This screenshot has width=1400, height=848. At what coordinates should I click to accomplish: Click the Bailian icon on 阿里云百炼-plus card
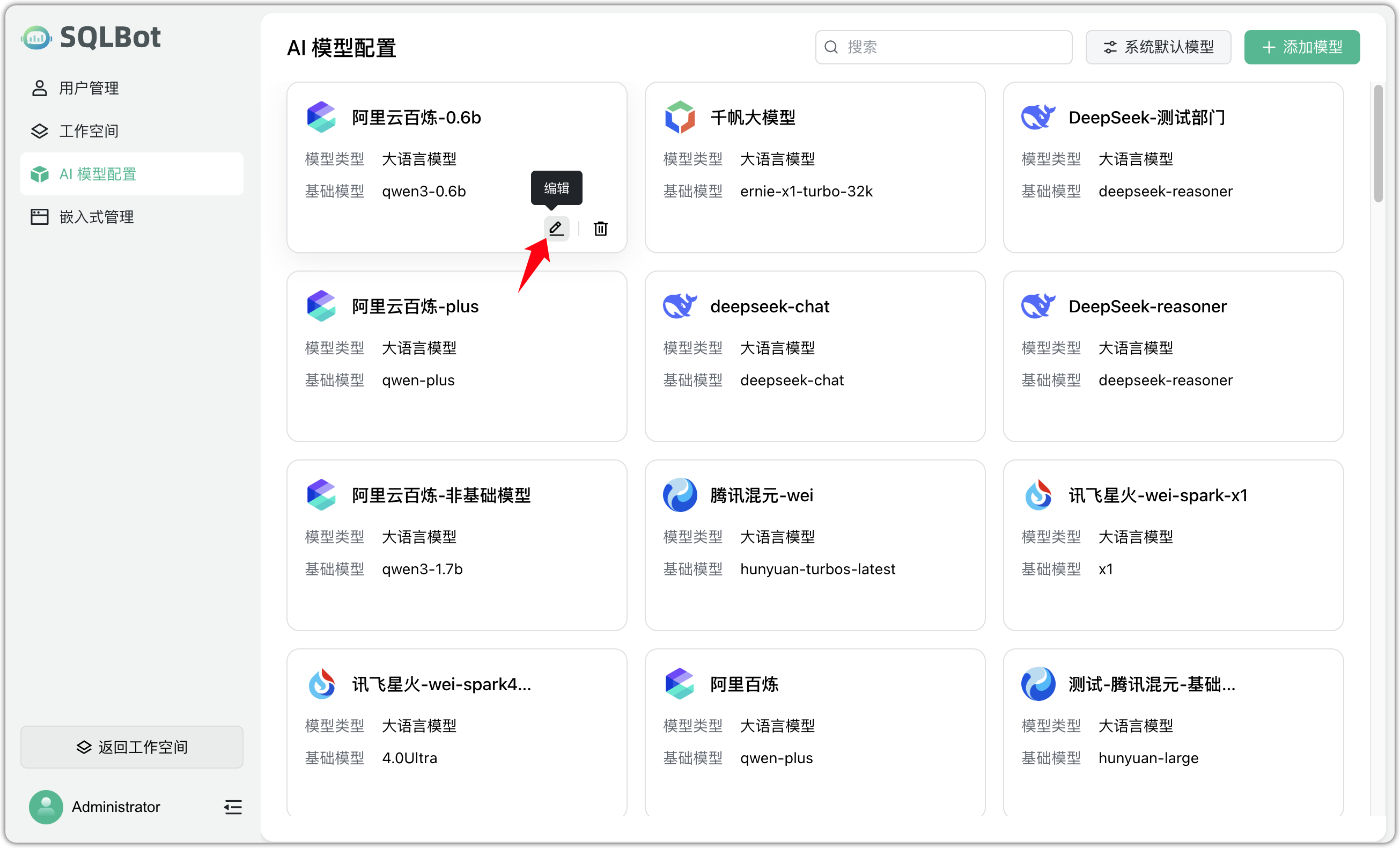(321, 306)
